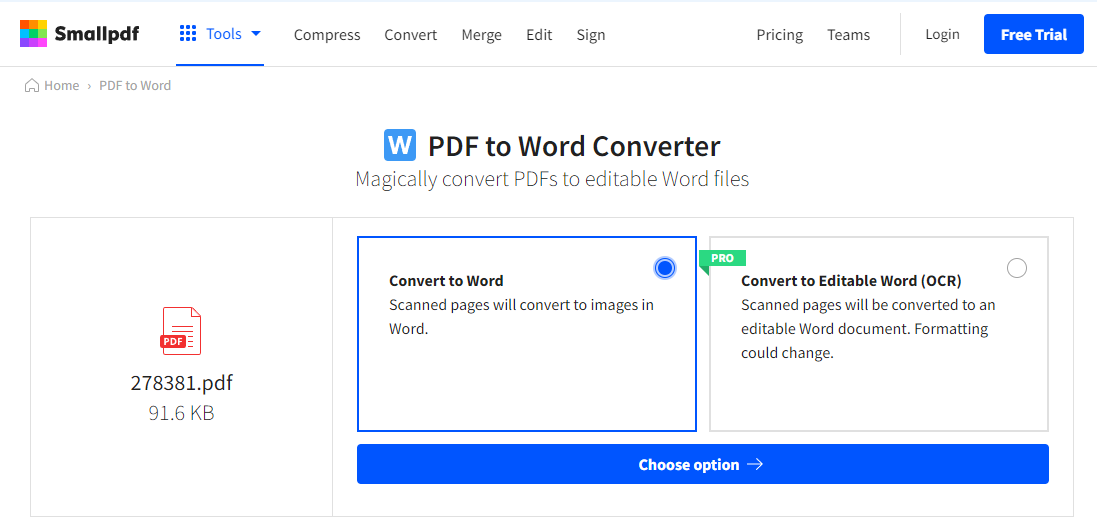Screen dimensions: 1097x522
Task: Go to the Pricing page
Action: click(779, 35)
